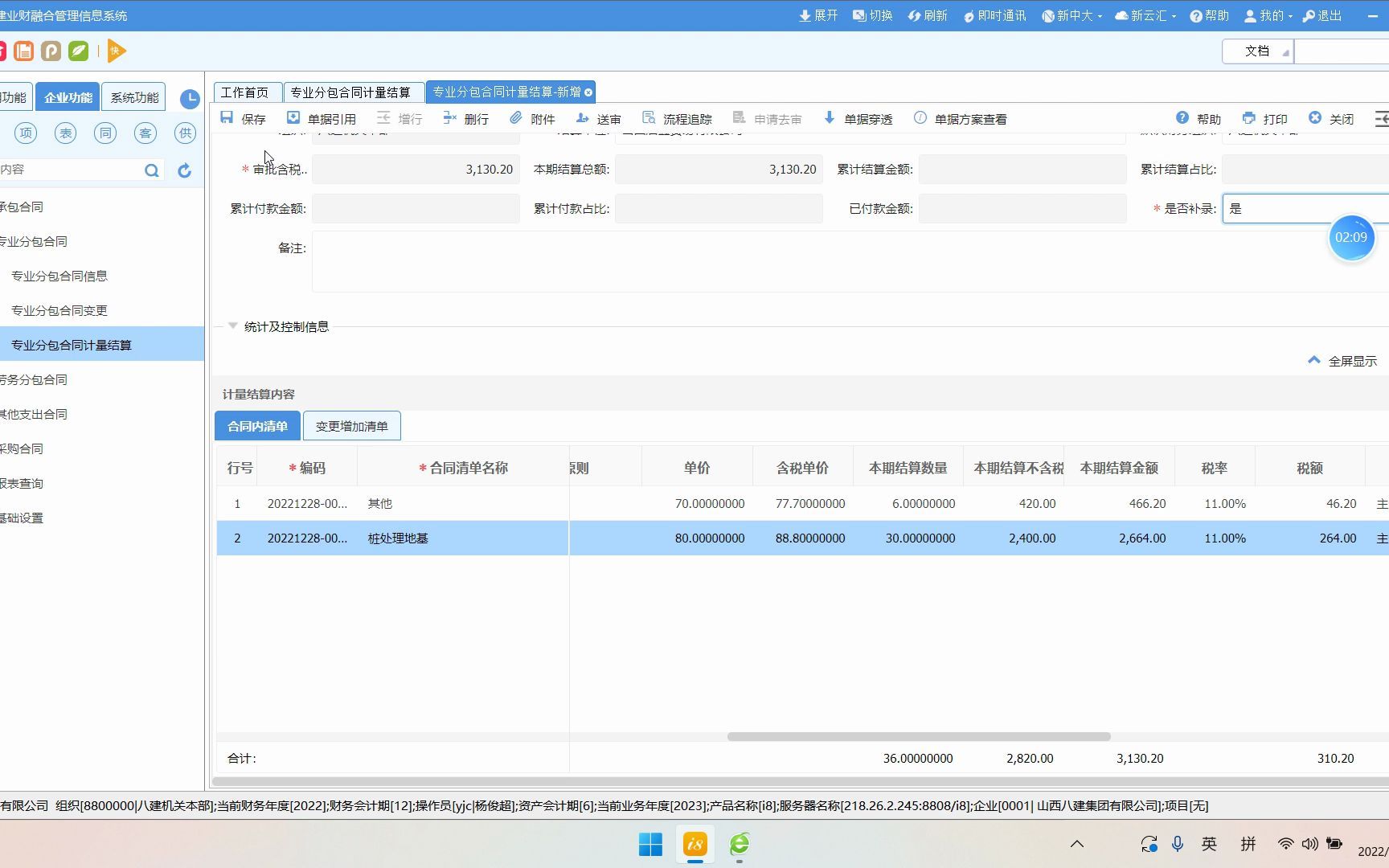The width and height of the screenshot is (1389, 868).
Task: Click the 保存 save icon
Action: 227,118
